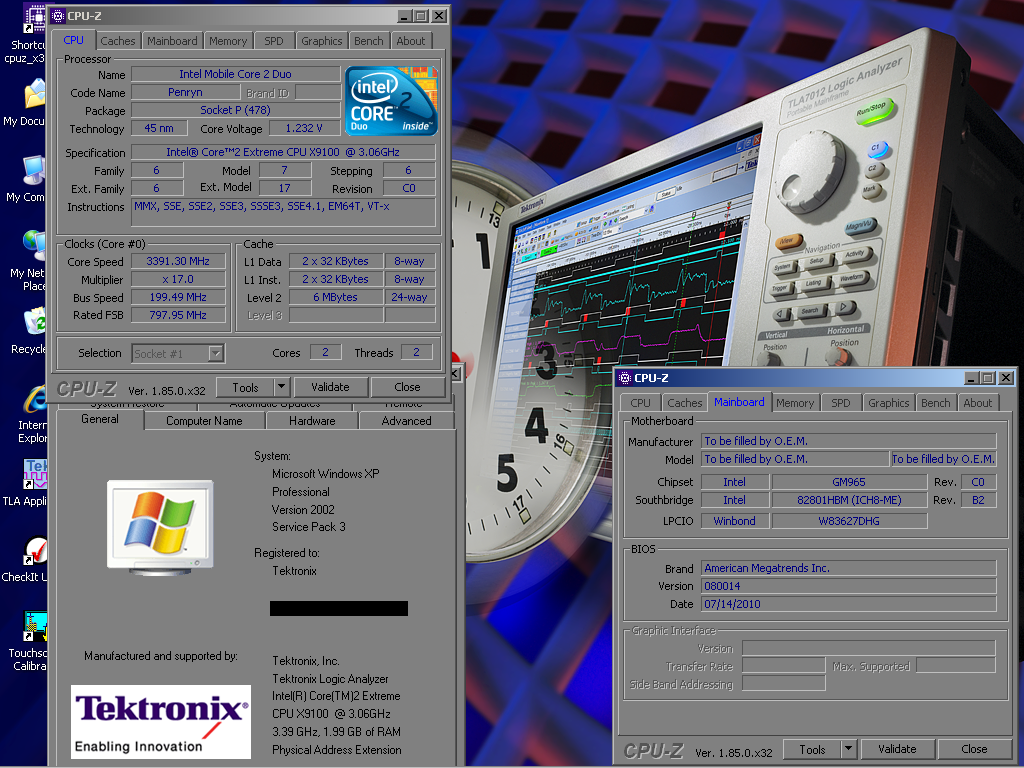The height and width of the screenshot is (768, 1024).
Task: Click the Tools button in the Mainboard CPU-Z window
Action: click(812, 749)
